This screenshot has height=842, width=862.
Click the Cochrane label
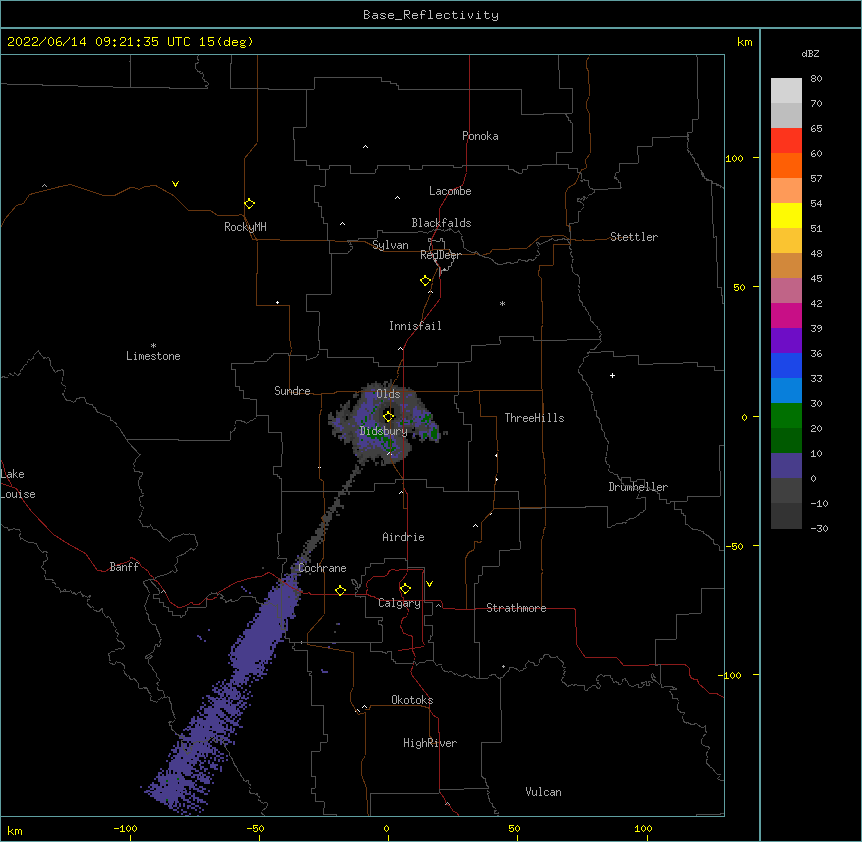click(x=322, y=568)
